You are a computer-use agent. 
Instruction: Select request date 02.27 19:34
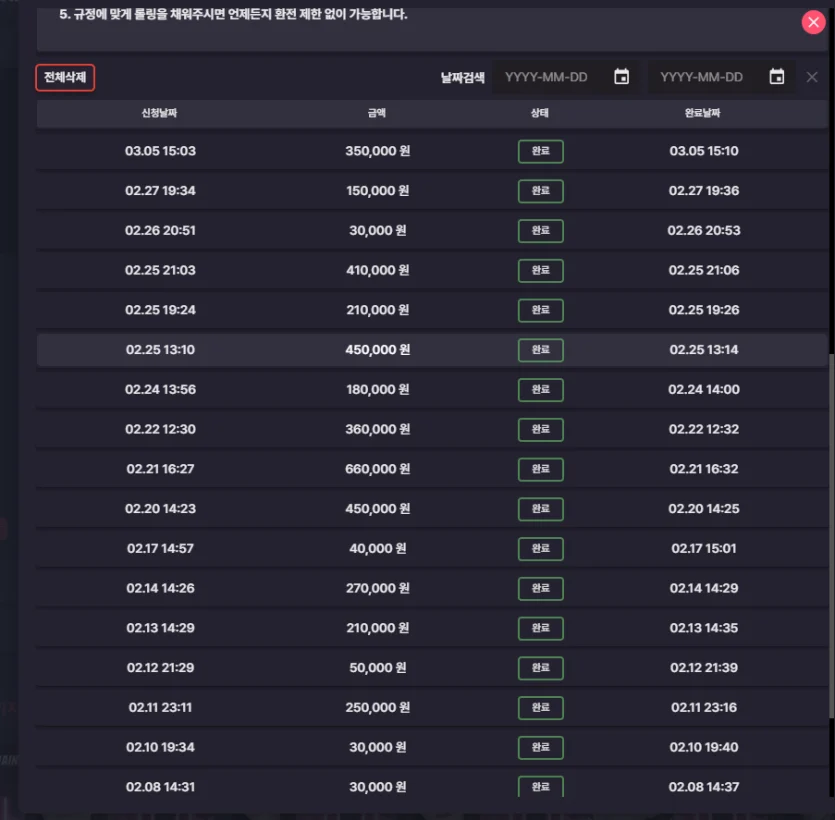pyautogui.click(x=160, y=191)
